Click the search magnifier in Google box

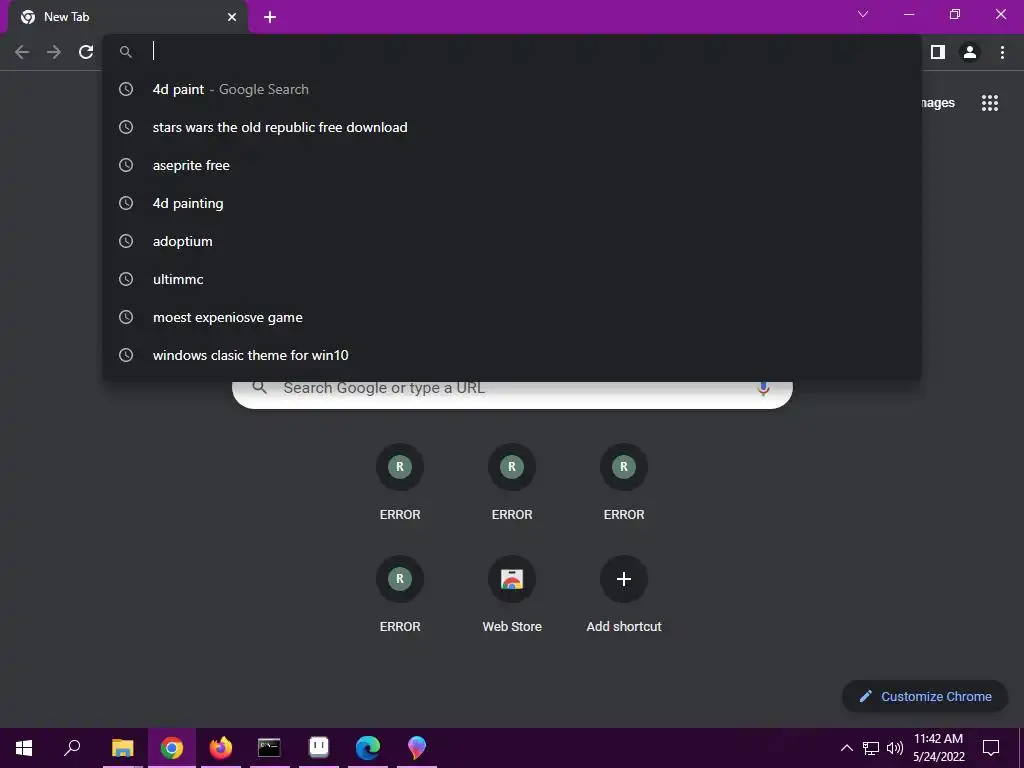click(x=260, y=387)
